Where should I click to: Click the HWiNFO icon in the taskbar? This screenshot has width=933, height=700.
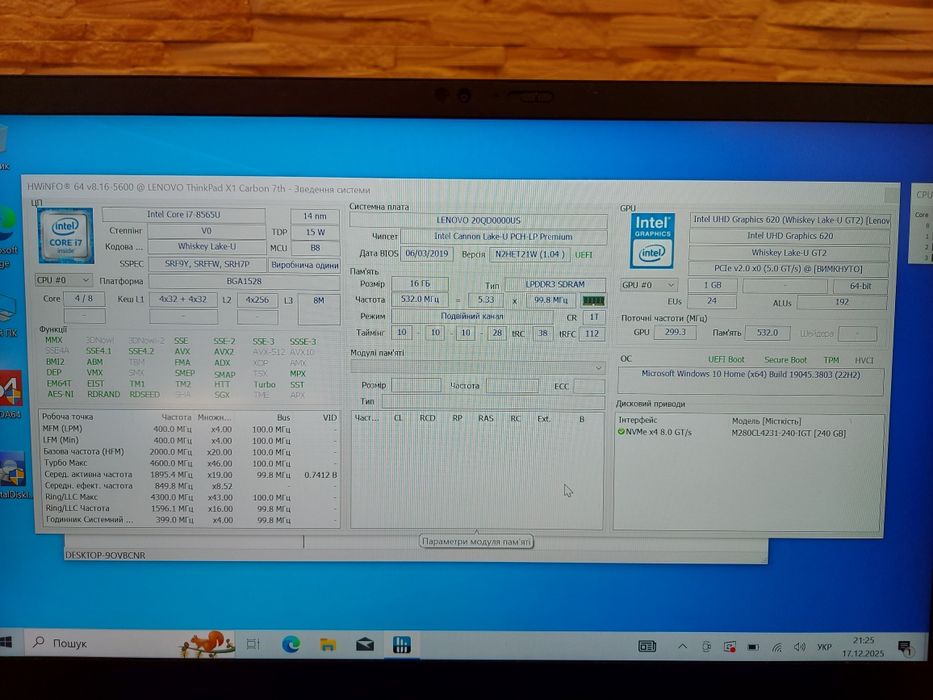point(402,644)
